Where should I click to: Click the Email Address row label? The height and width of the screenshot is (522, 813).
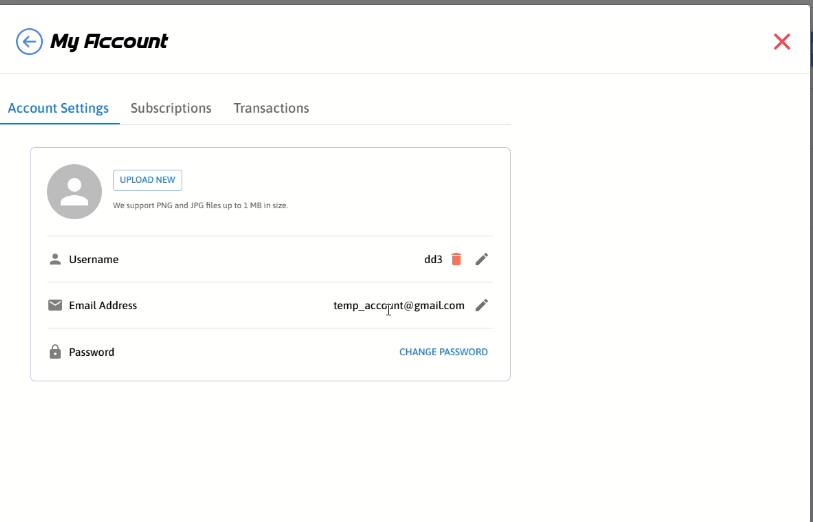pyautogui.click(x=103, y=305)
